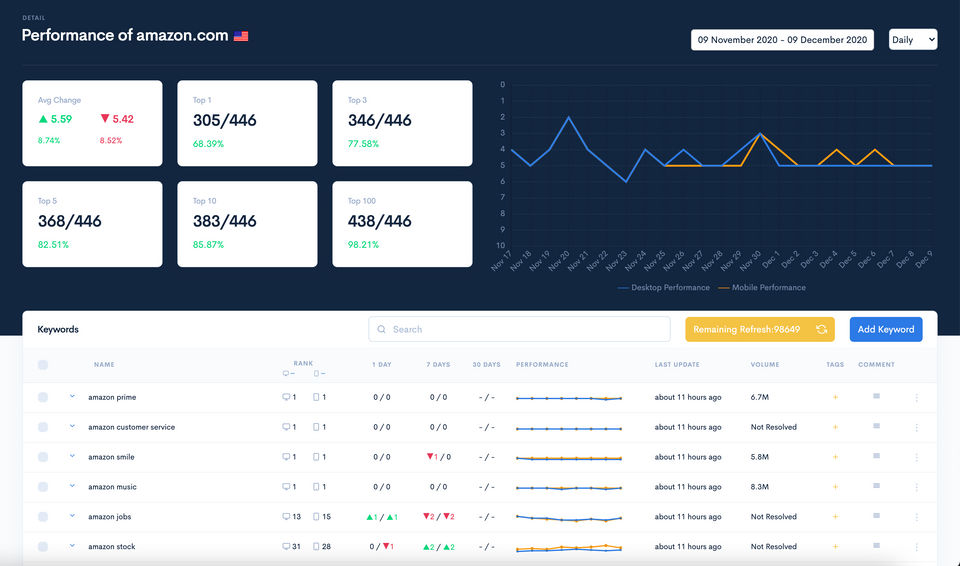Check the amazon smile row checkbox
Image resolution: width=960 pixels, height=566 pixels.
(x=43, y=457)
